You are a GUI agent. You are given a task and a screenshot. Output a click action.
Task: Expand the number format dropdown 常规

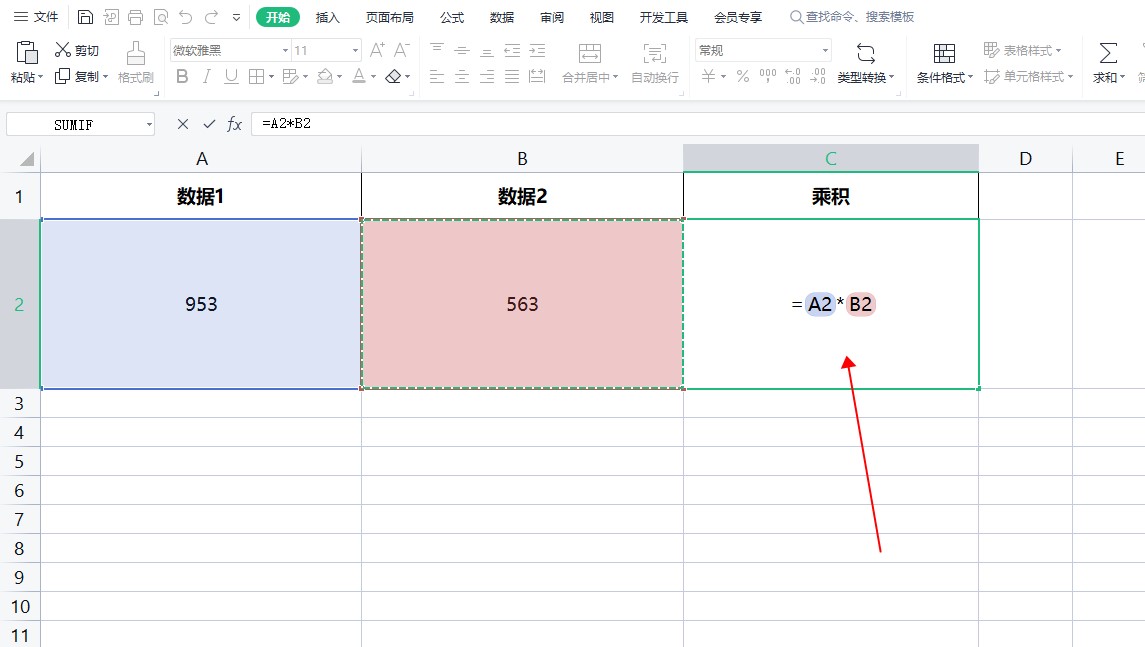click(x=825, y=50)
